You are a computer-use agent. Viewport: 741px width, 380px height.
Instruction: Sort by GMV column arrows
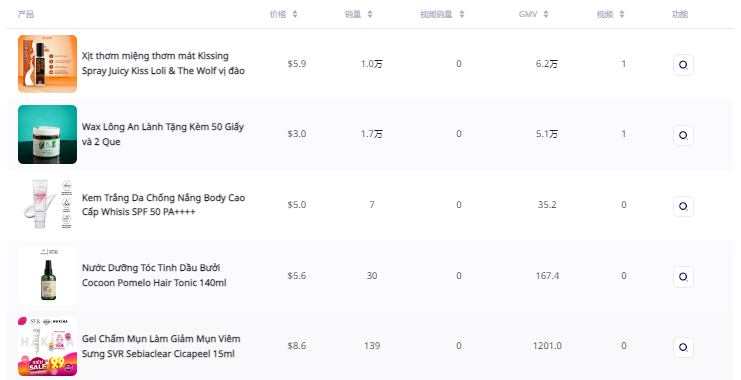pyautogui.click(x=546, y=14)
